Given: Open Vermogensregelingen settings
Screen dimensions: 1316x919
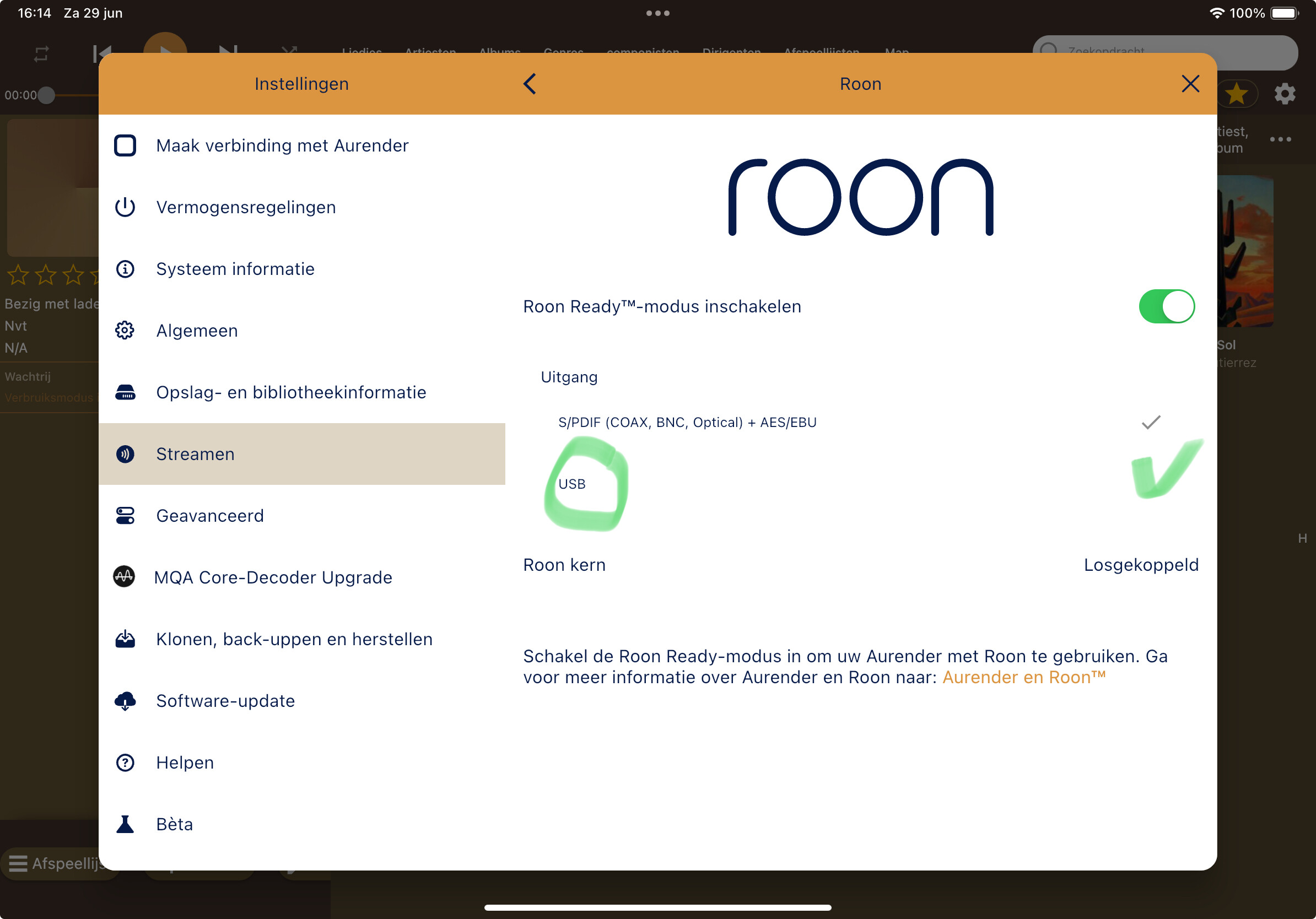Looking at the screenshot, I should pos(302,207).
